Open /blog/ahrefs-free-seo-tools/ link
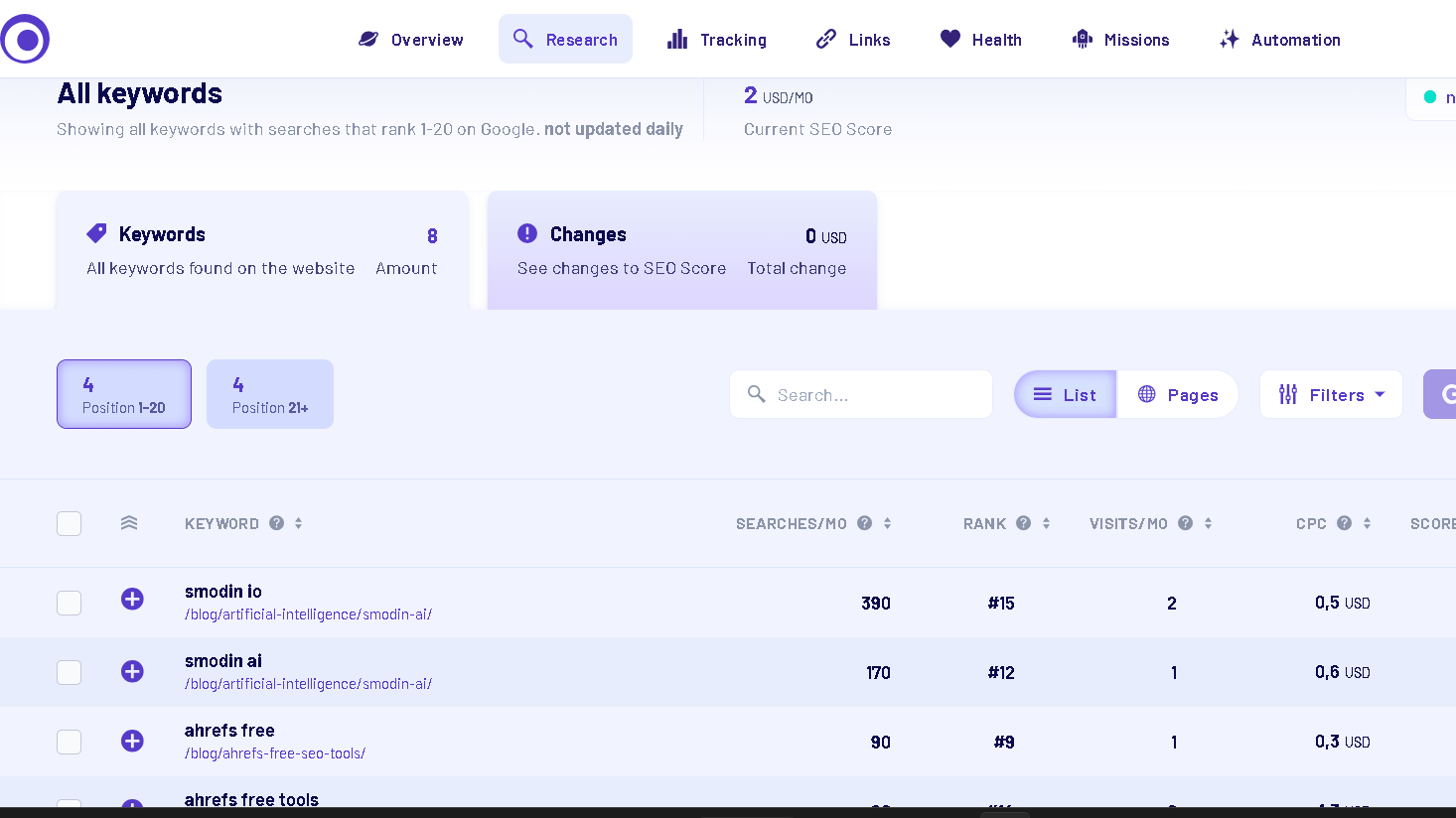Viewport: 1456px width, 818px height. [275, 753]
